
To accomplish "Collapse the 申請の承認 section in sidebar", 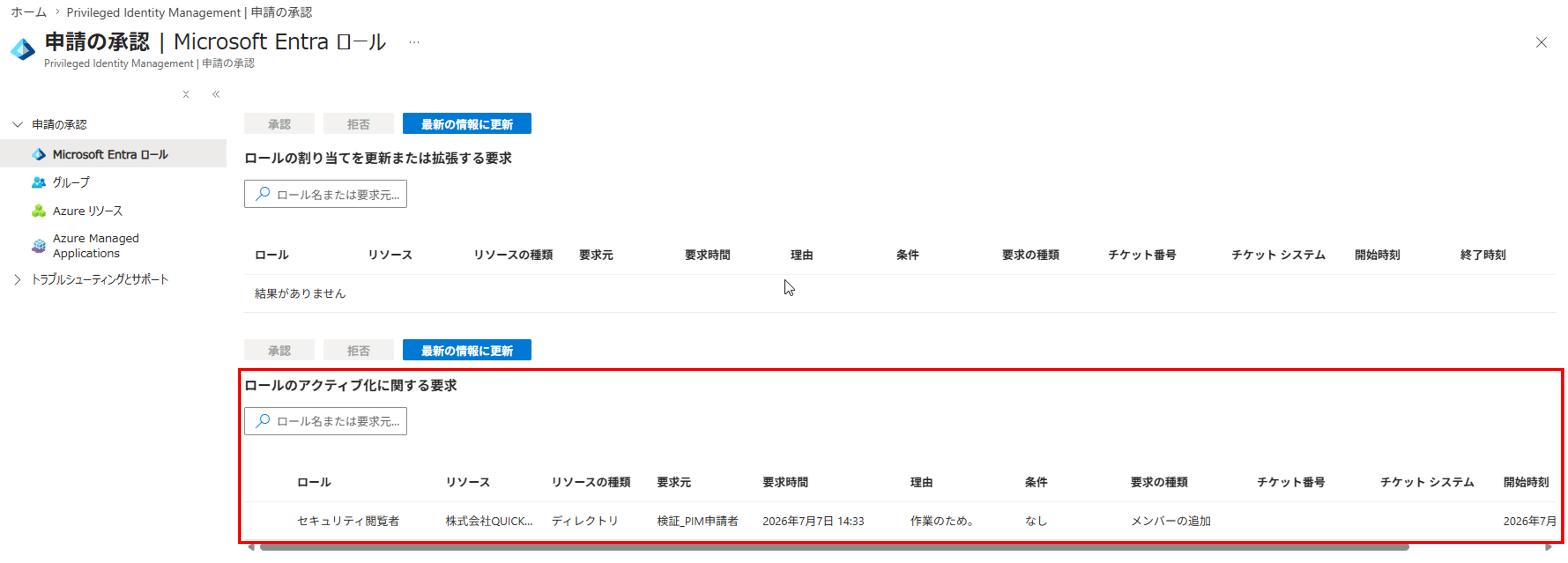I will click(18, 125).
